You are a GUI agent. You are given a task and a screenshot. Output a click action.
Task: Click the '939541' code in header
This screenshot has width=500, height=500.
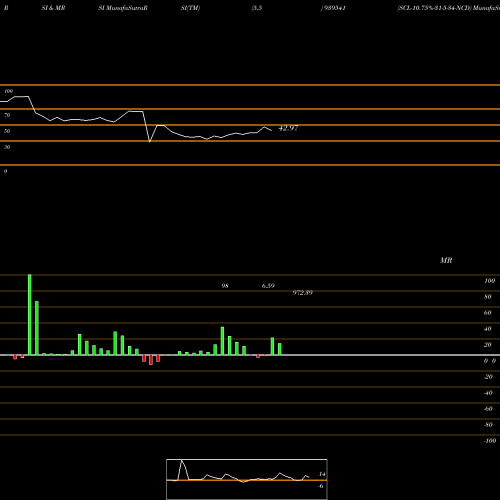pyautogui.click(x=335, y=8)
